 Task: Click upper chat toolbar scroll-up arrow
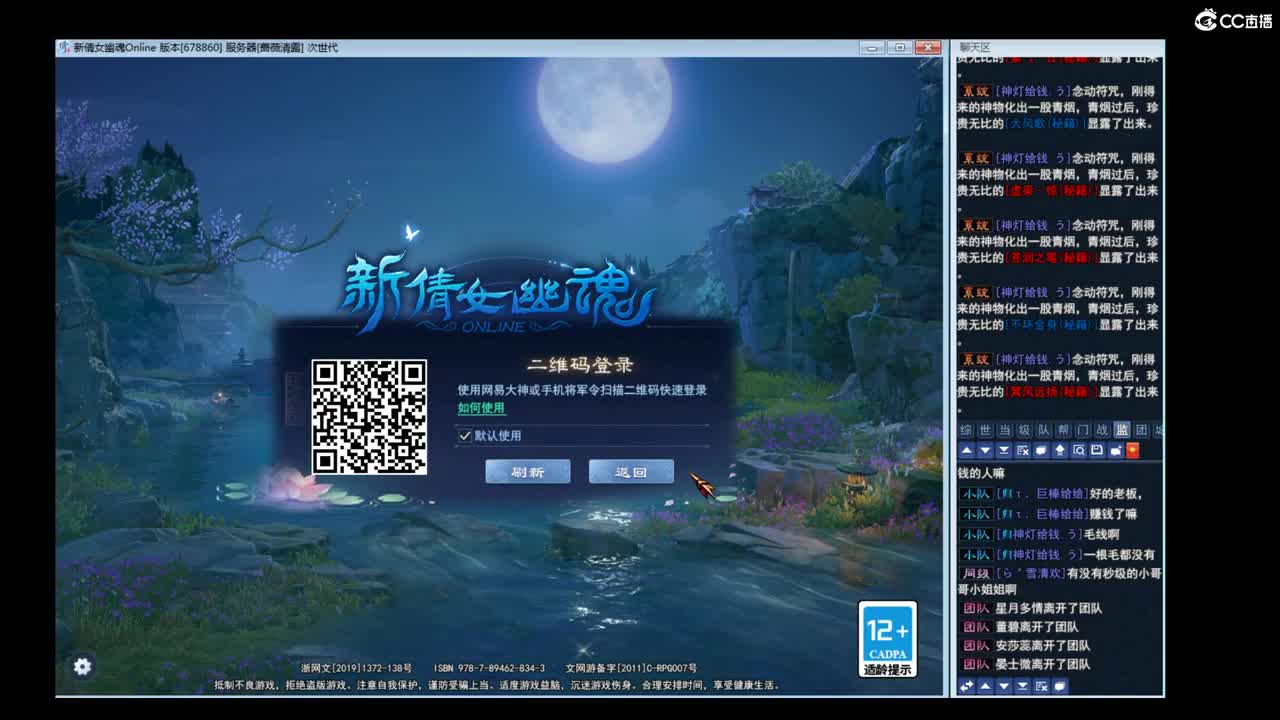pyautogui.click(x=966, y=451)
